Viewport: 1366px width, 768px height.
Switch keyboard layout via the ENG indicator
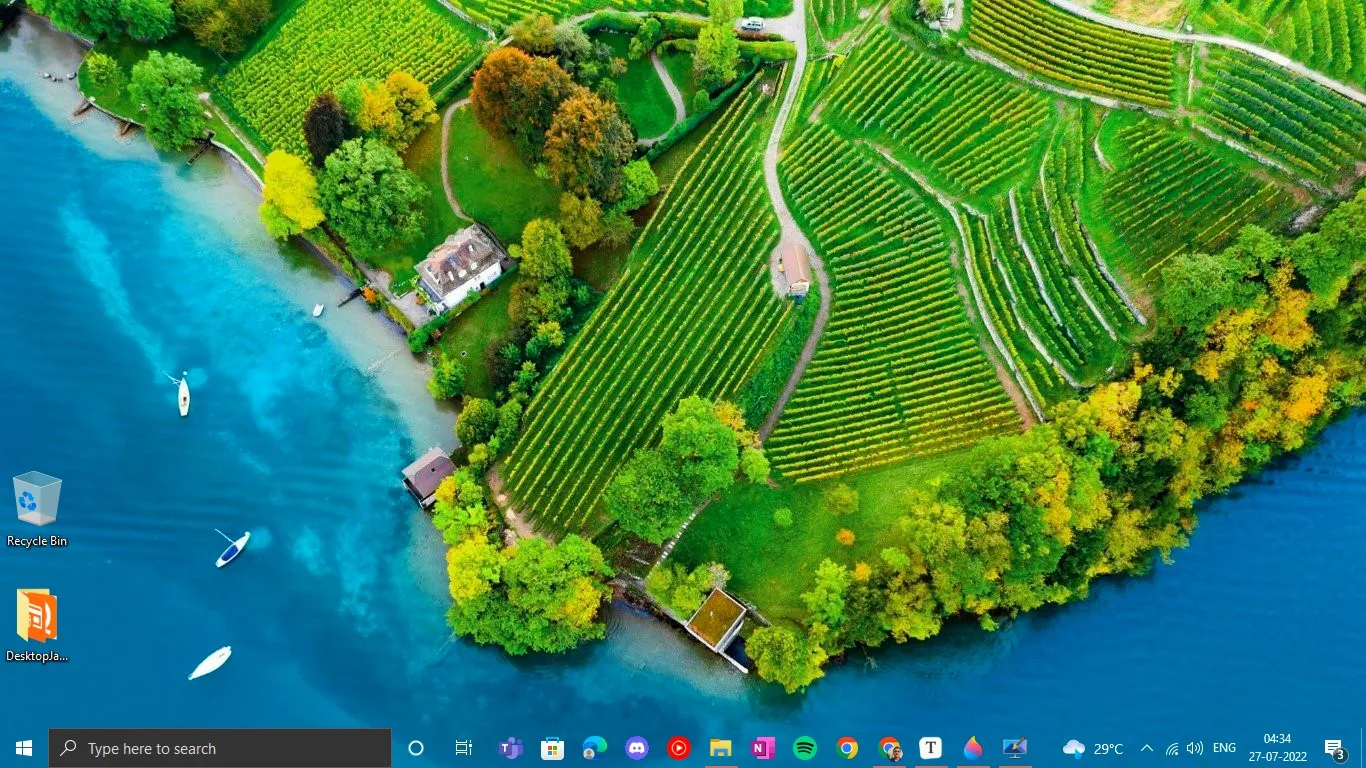coord(1223,747)
